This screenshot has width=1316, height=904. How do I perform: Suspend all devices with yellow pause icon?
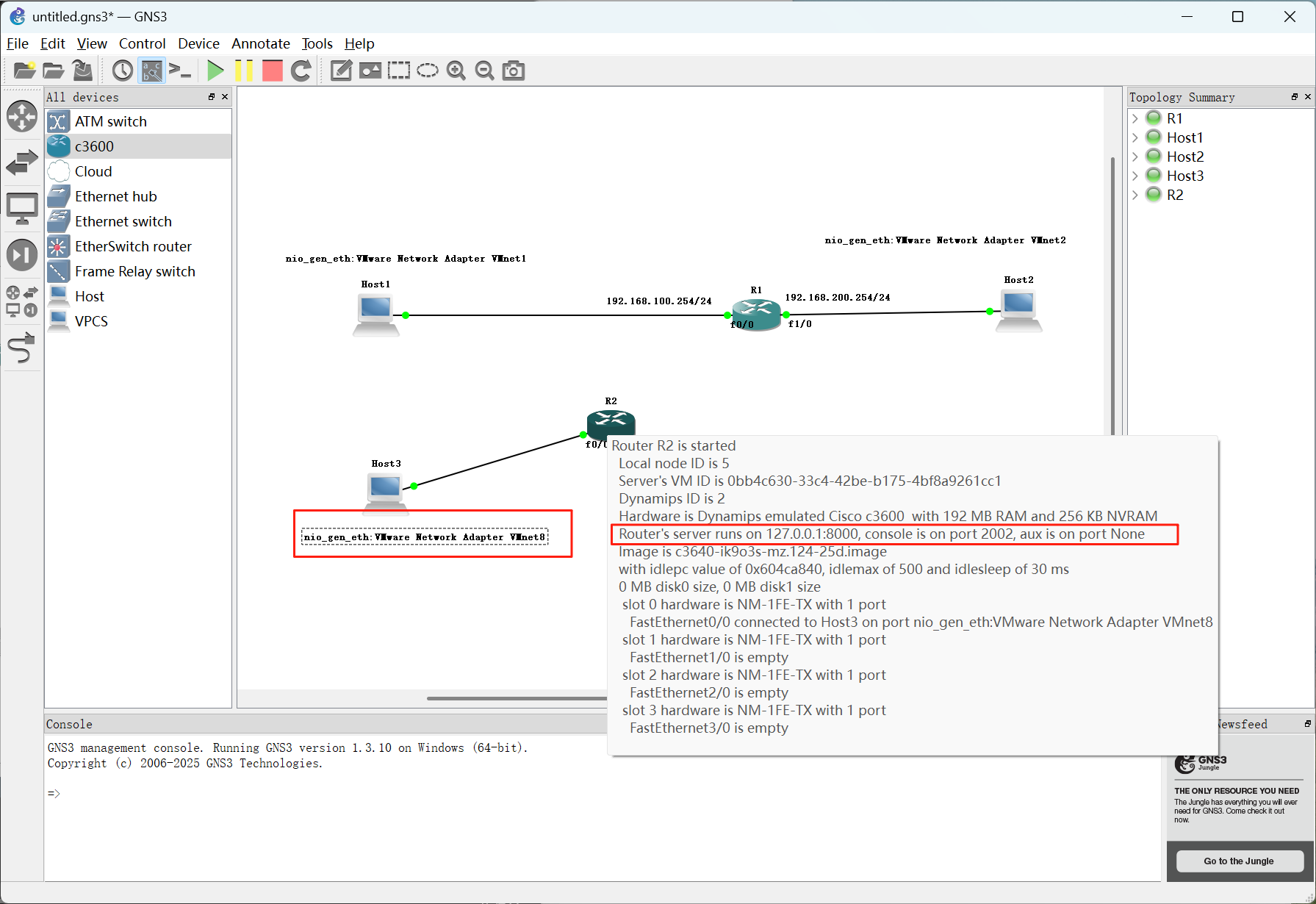[244, 71]
